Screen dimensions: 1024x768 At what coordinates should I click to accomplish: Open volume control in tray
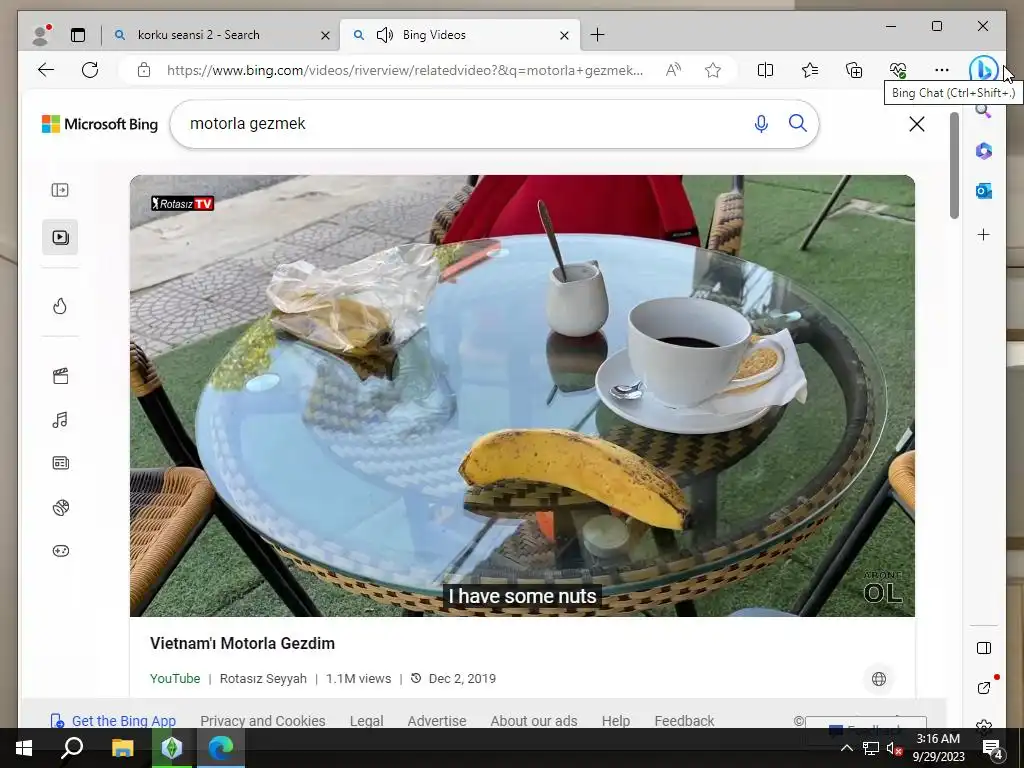893,749
